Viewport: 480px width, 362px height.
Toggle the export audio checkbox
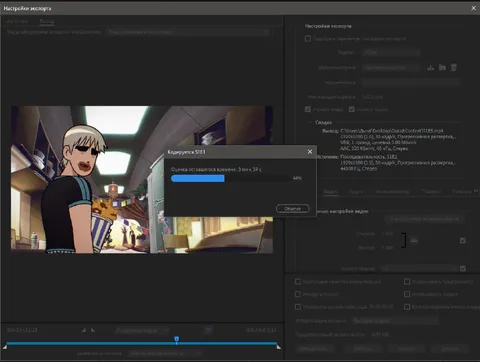coord(352,109)
